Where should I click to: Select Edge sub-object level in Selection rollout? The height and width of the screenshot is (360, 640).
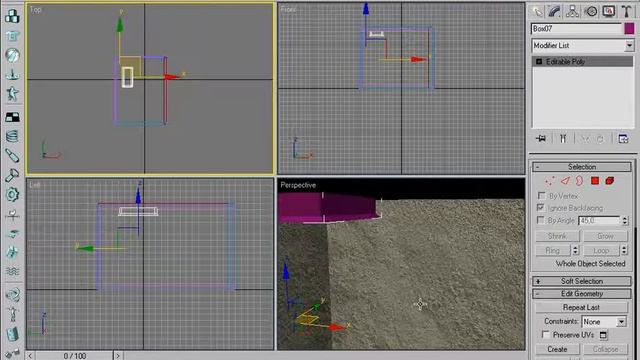tap(565, 181)
